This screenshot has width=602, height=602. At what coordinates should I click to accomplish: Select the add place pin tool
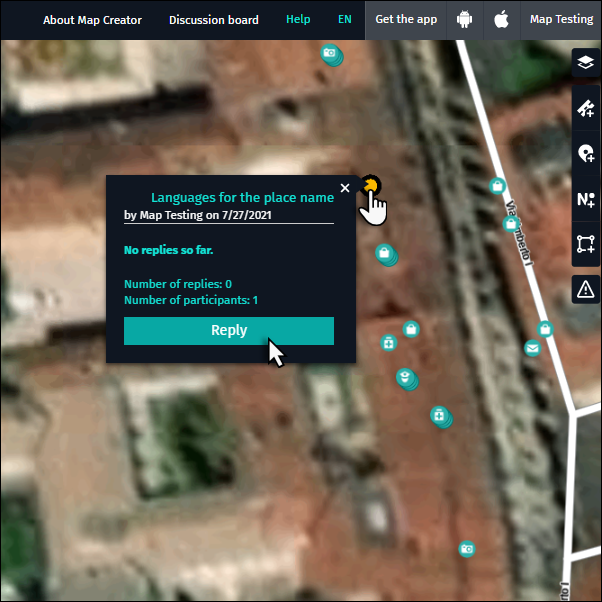(x=585, y=153)
